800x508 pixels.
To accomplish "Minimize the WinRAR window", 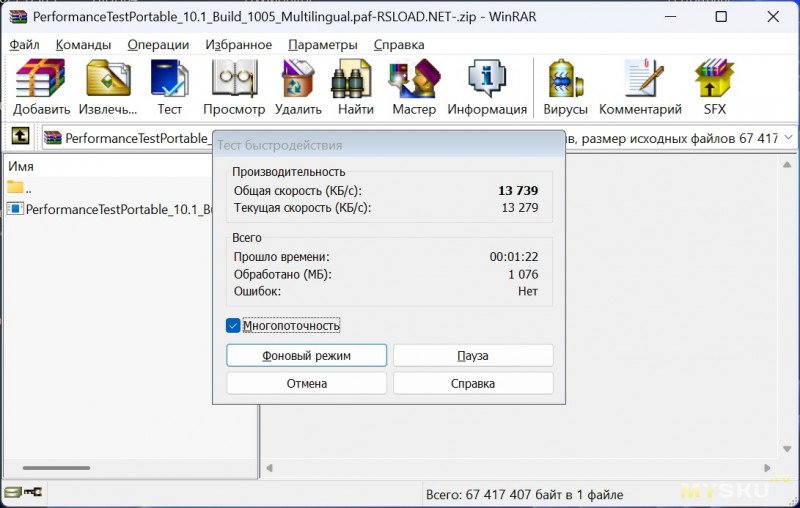I will pyautogui.click(x=670, y=17).
